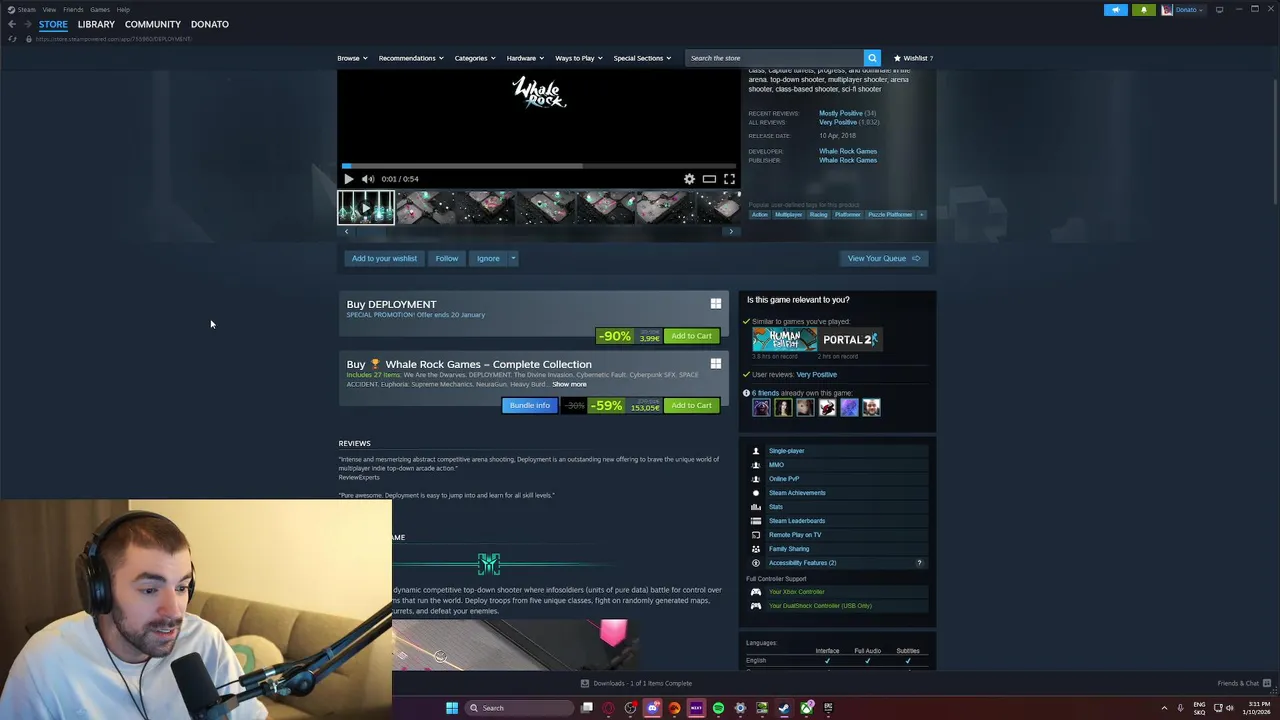The image size is (1280, 720).
Task: Add DEPLOYMENT to your wishlist
Action: pos(384,258)
